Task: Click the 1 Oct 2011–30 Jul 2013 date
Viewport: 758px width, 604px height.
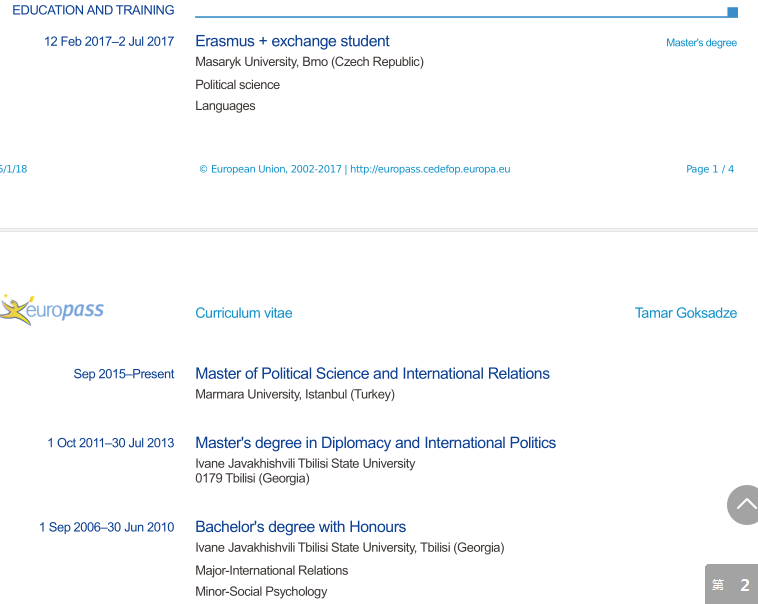Action: coord(110,443)
